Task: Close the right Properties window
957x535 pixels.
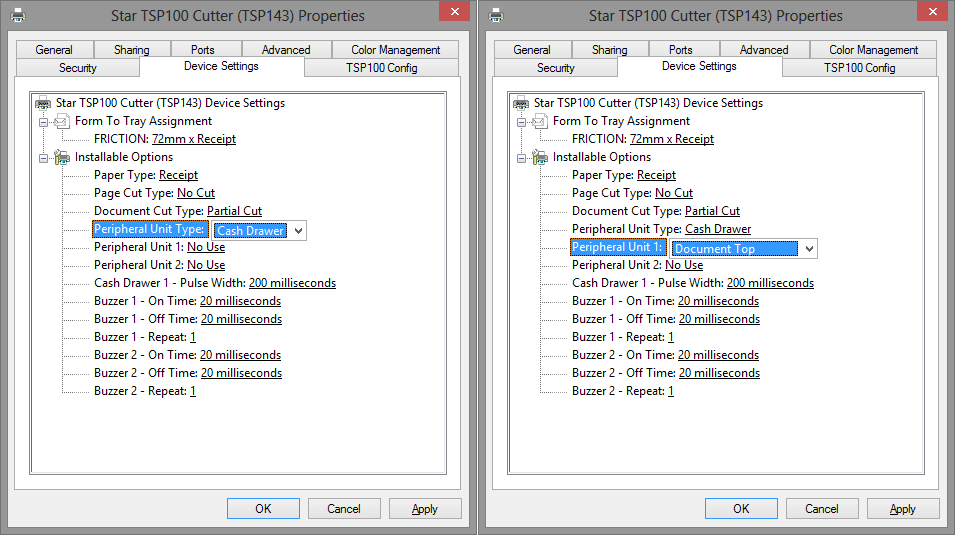Action: coord(933,12)
